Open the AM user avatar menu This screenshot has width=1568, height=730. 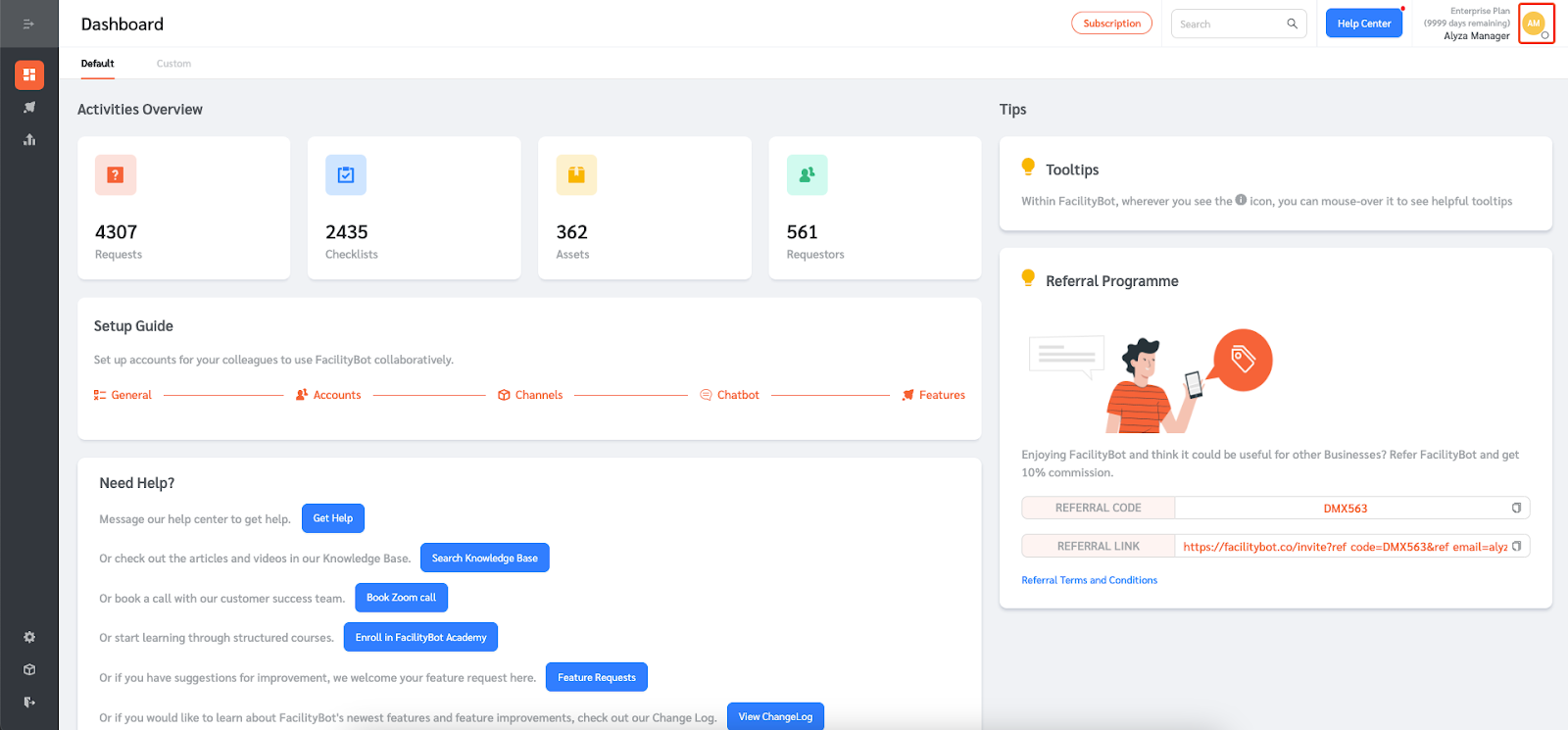click(1535, 24)
